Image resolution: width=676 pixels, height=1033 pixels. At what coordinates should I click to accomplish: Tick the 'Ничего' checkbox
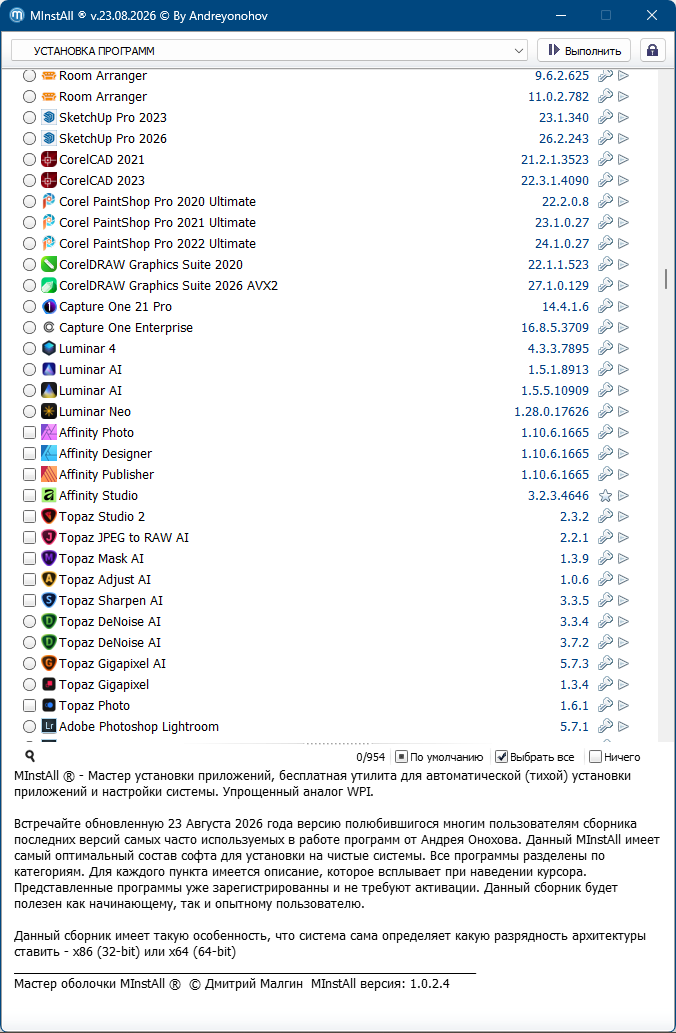point(595,757)
